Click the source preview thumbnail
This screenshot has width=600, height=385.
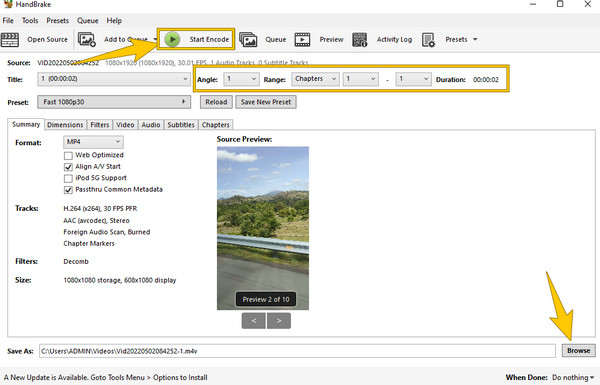tap(263, 228)
